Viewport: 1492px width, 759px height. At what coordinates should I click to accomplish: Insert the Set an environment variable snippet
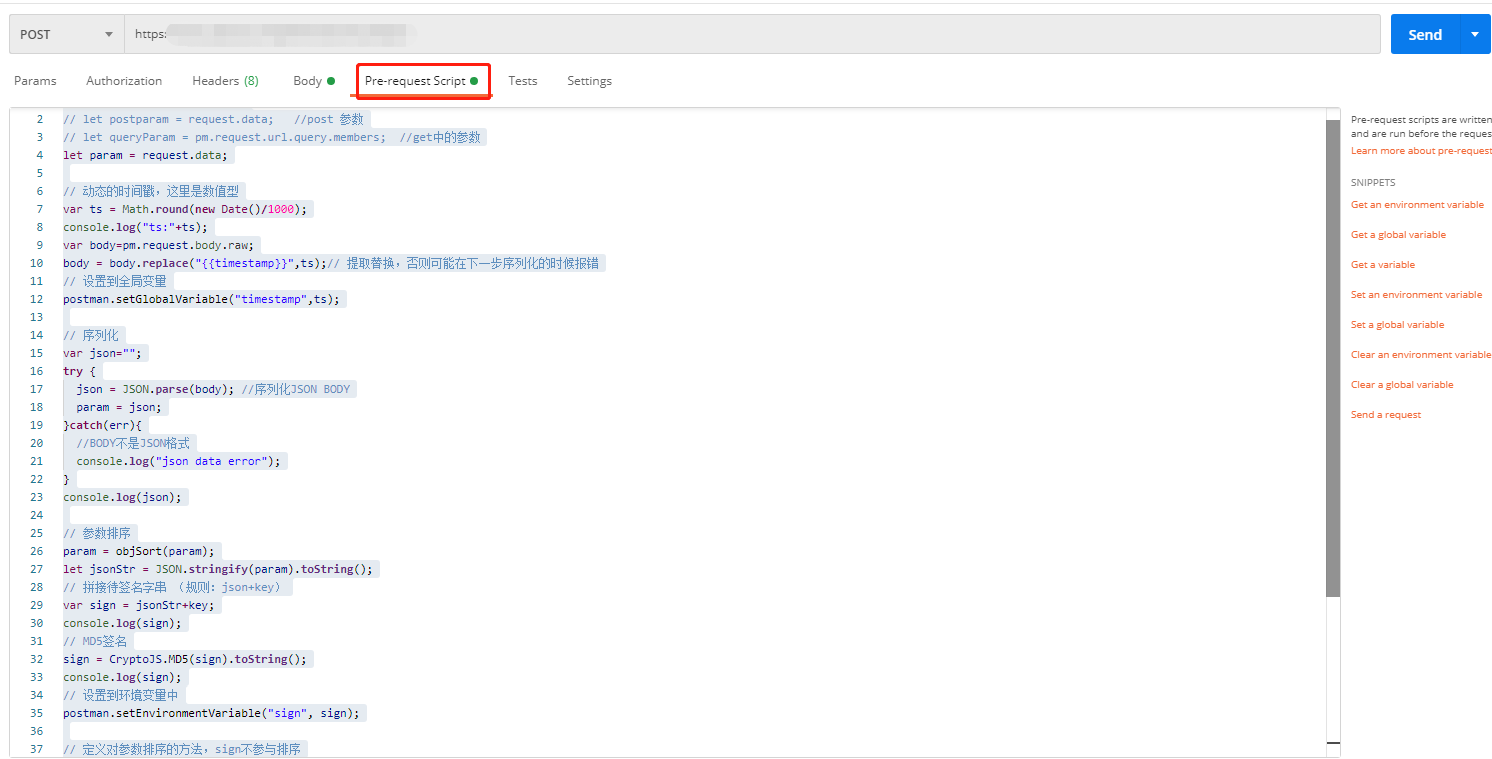[1417, 294]
